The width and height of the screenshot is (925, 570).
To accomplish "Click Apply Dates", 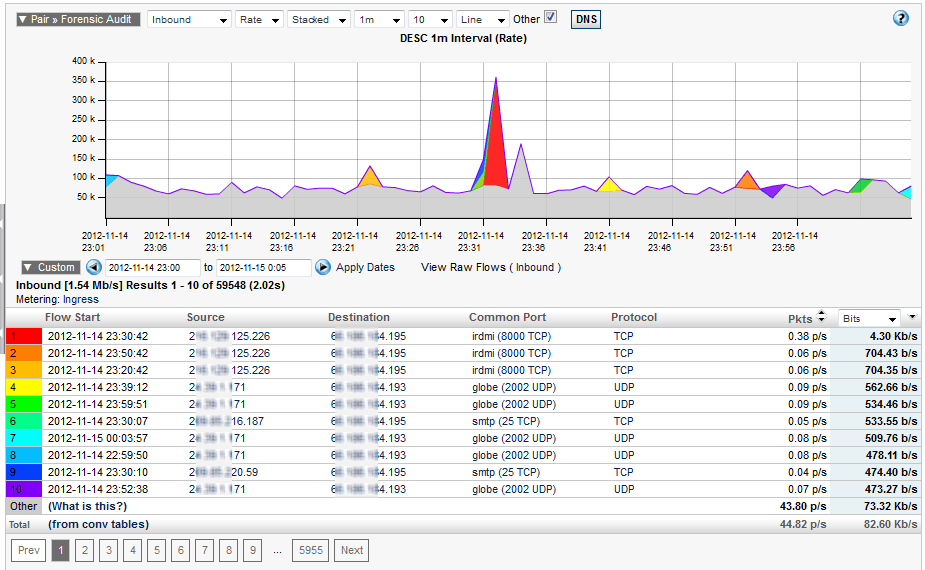I will [365, 267].
